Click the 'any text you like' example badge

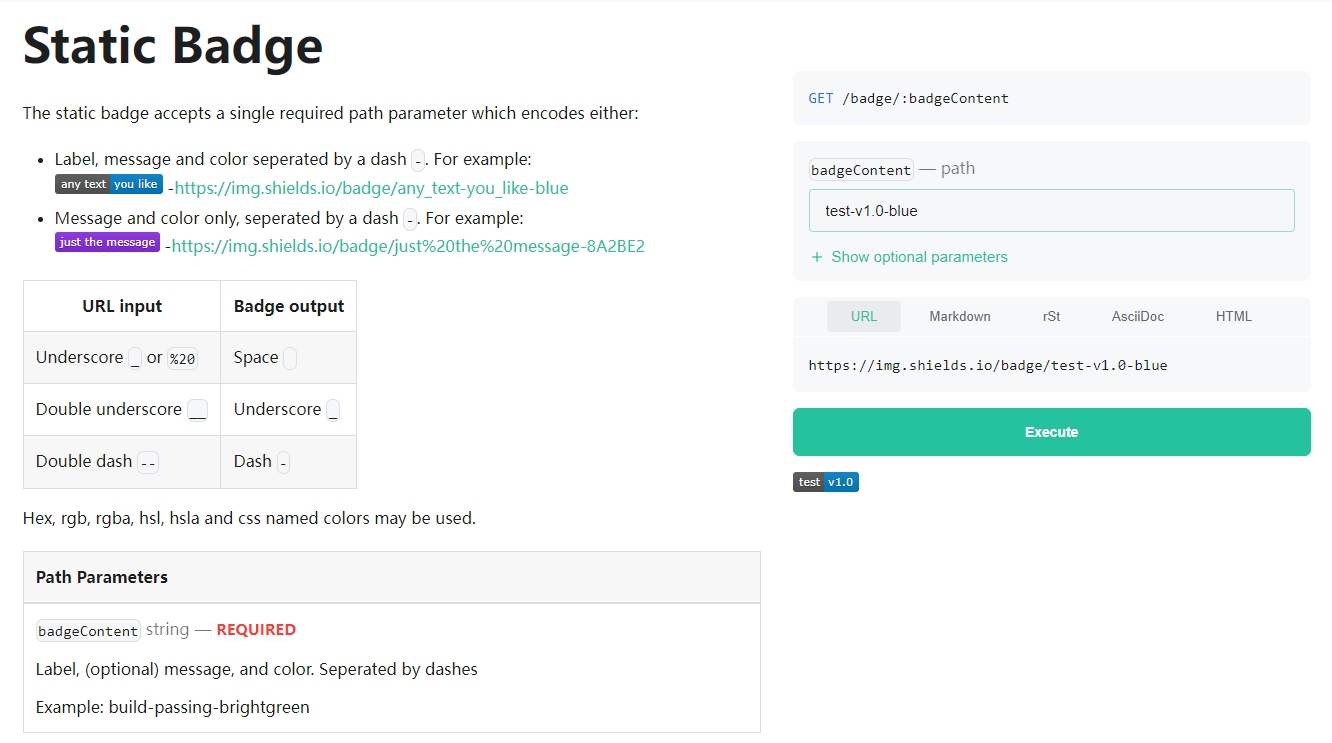click(x=108, y=184)
